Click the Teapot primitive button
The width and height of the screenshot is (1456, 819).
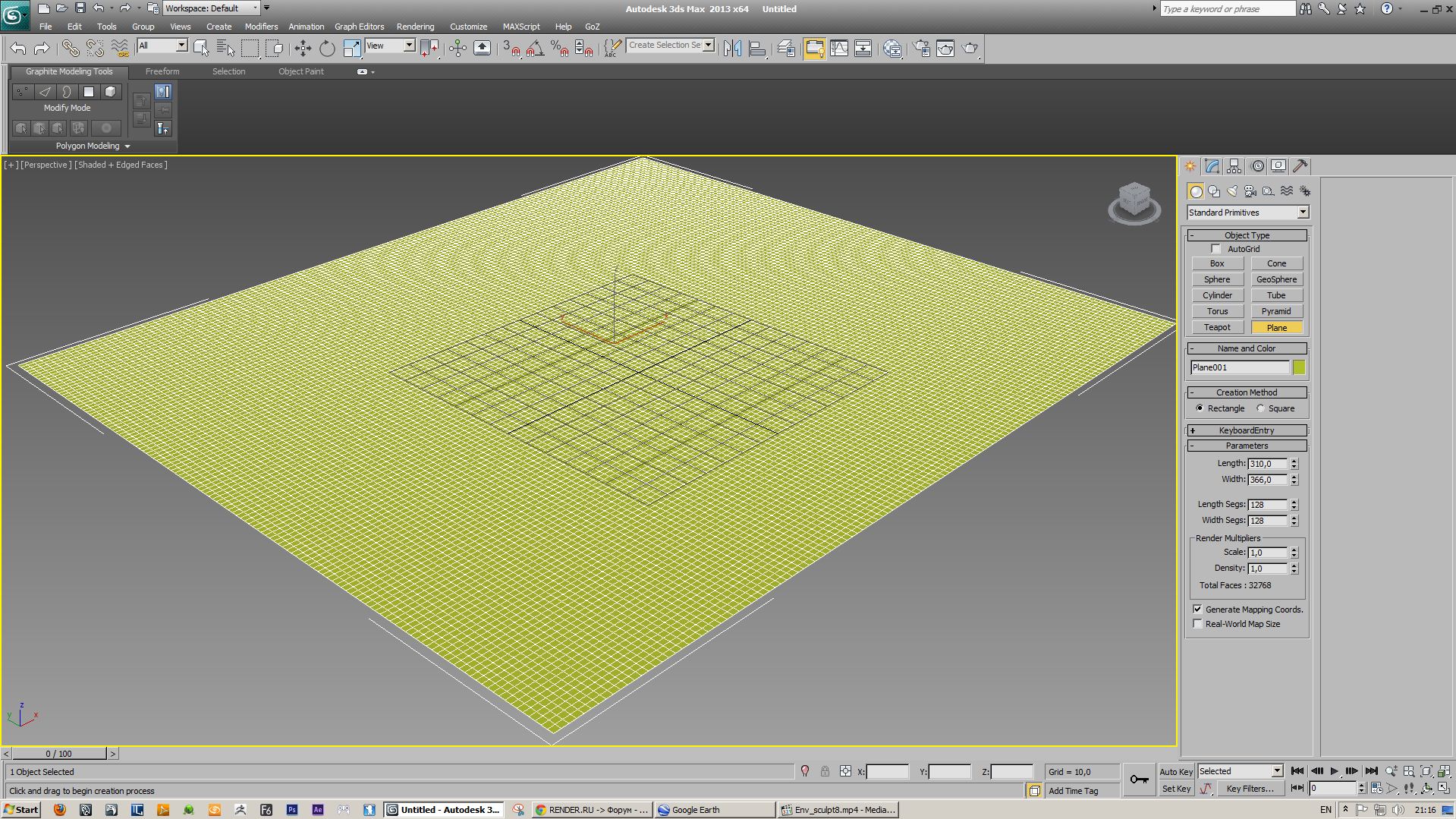tap(1217, 327)
